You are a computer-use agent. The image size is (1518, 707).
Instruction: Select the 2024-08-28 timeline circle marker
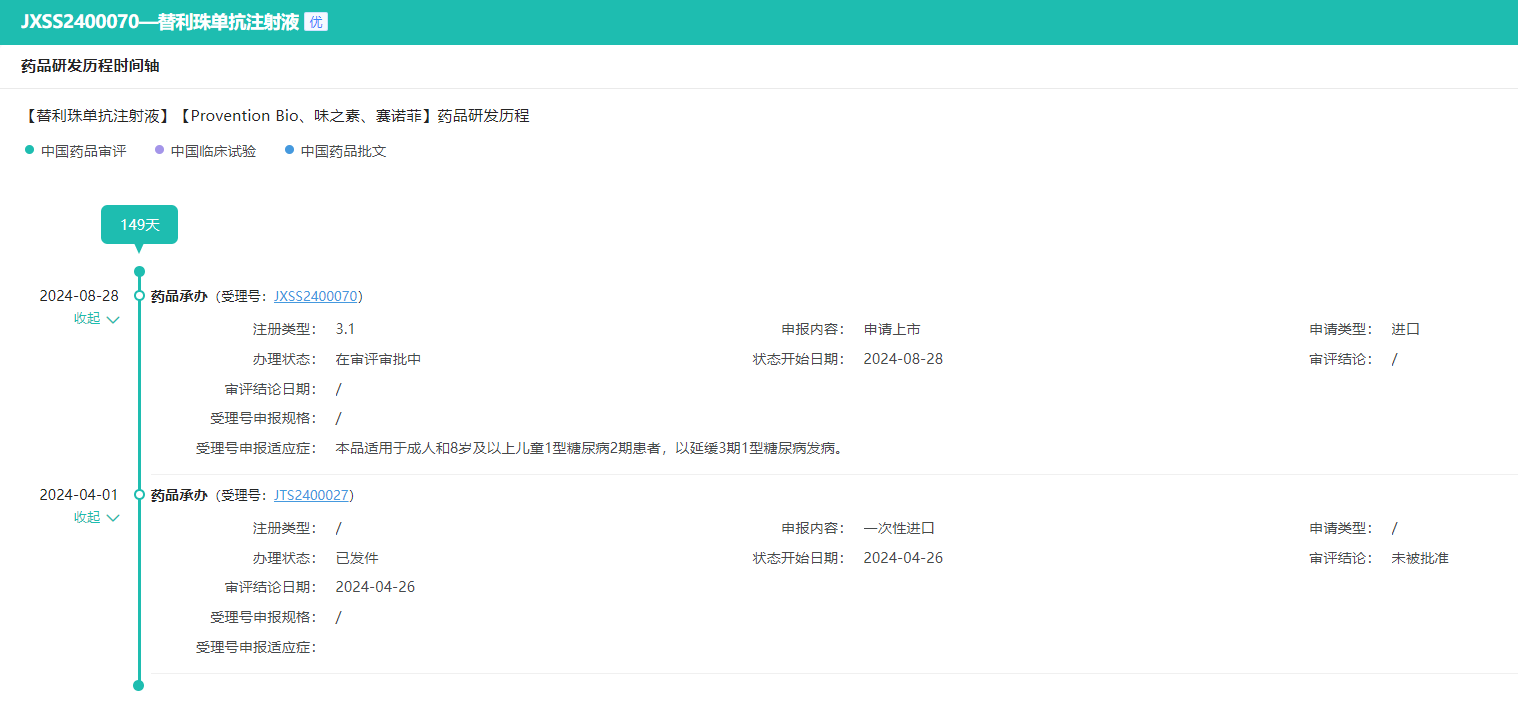click(139, 296)
